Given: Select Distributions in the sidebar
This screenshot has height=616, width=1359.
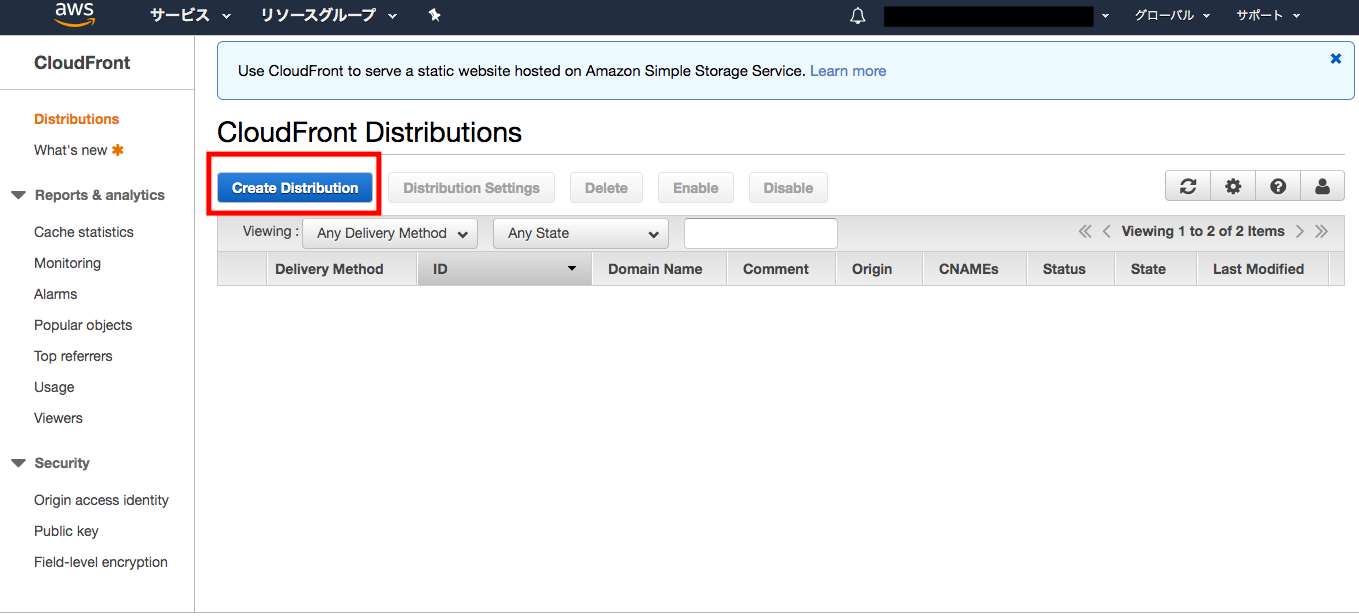Looking at the screenshot, I should (x=76, y=119).
